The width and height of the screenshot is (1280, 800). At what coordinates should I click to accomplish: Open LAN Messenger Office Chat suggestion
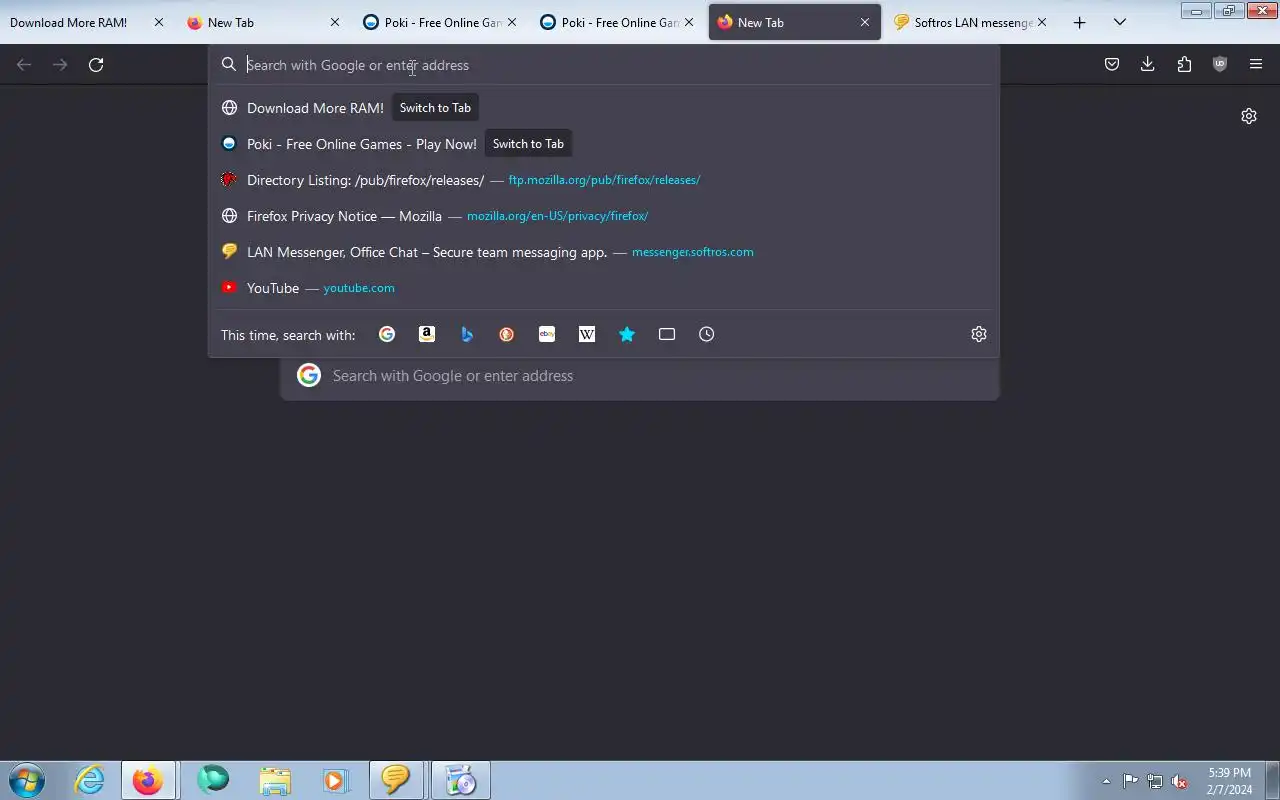click(x=604, y=252)
